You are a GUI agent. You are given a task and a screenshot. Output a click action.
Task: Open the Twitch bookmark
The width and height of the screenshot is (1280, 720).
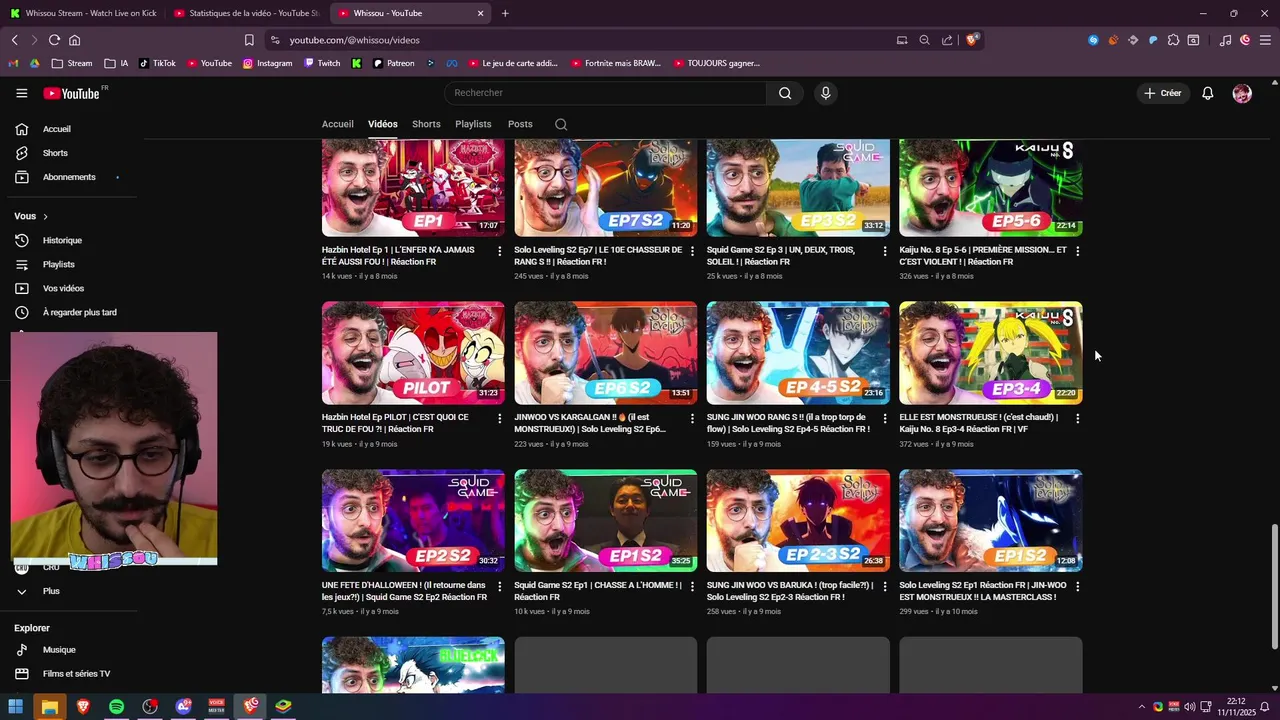pyautogui.click(x=322, y=63)
